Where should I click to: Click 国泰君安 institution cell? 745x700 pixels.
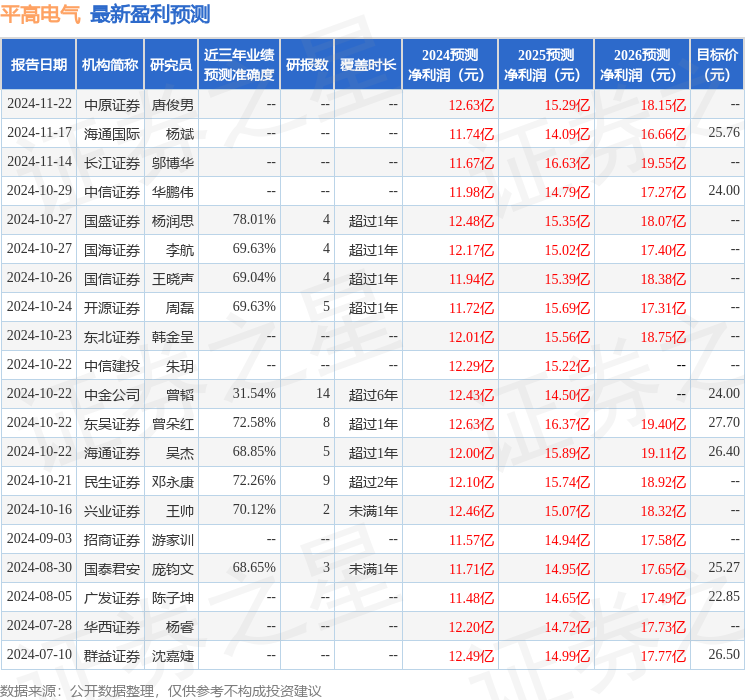coord(112,568)
